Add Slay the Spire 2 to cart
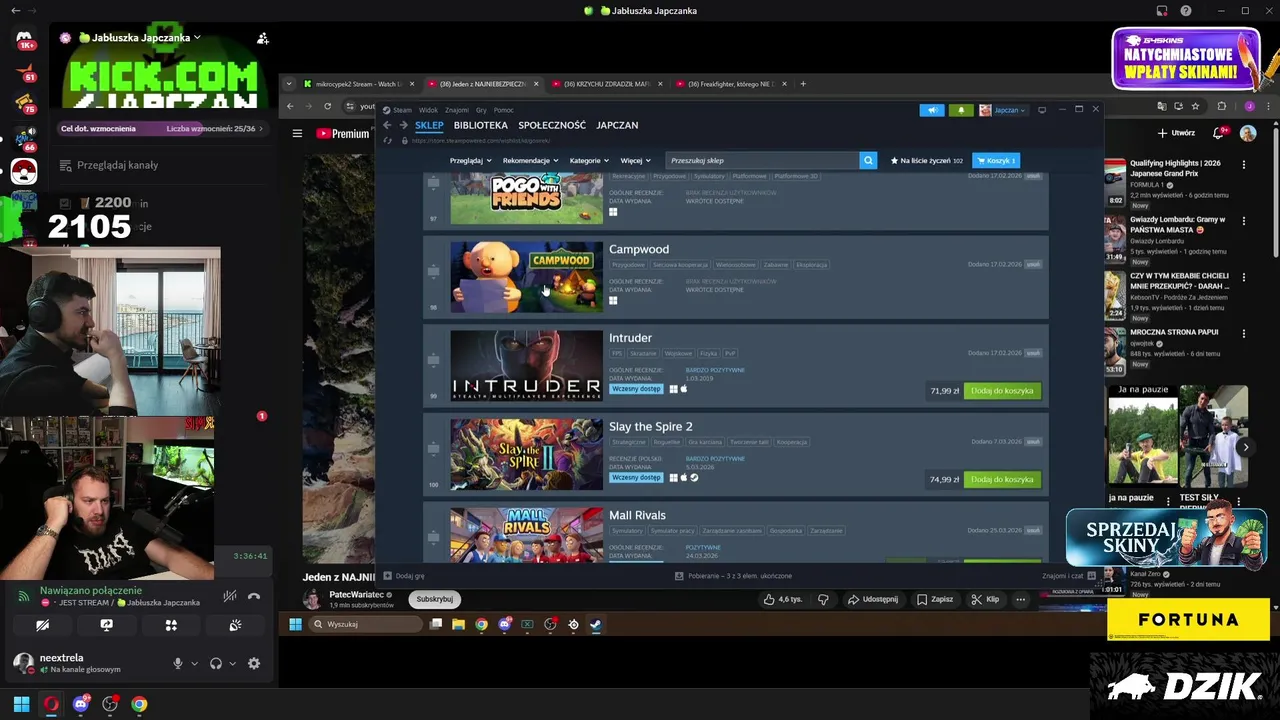Image resolution: width=1280 pixels, height=720 pixels. coord(1002,479)
